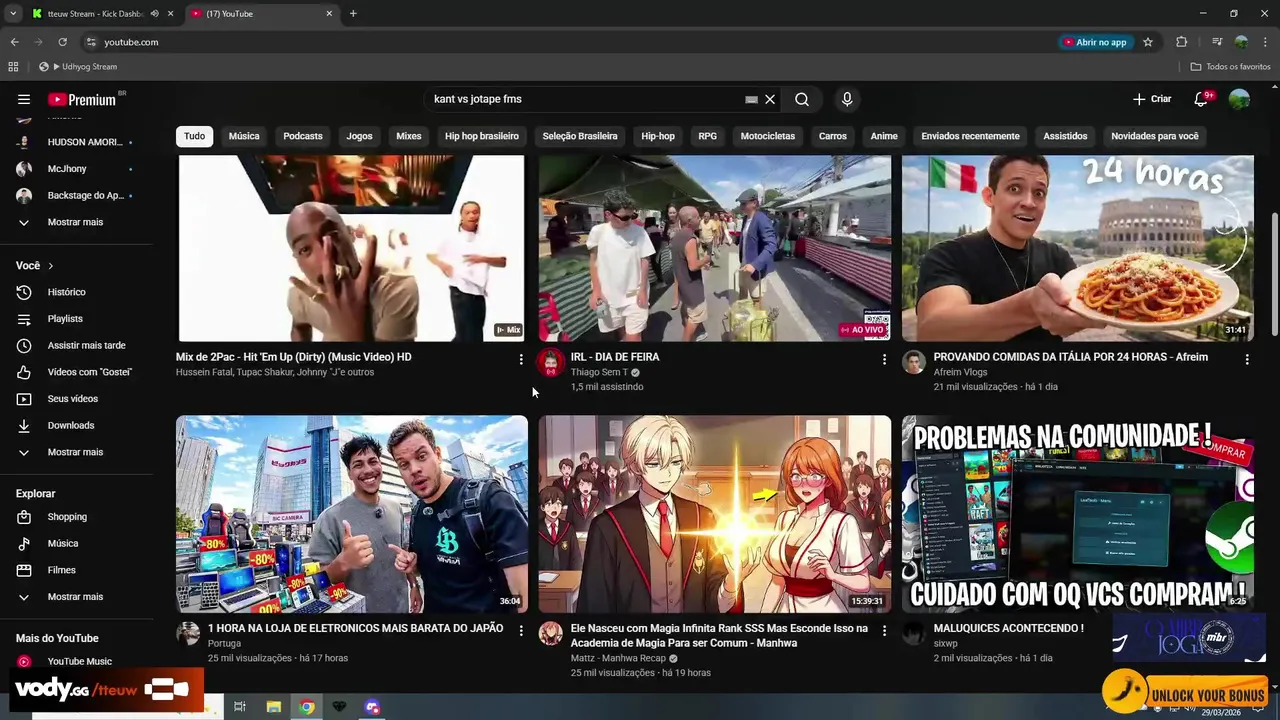Play the PROVANDO COMIDAS DA ITÁLIA thumbnail
This screenshot has height=720, width=1280.
pyautogui.click(x=1077, y=248)
